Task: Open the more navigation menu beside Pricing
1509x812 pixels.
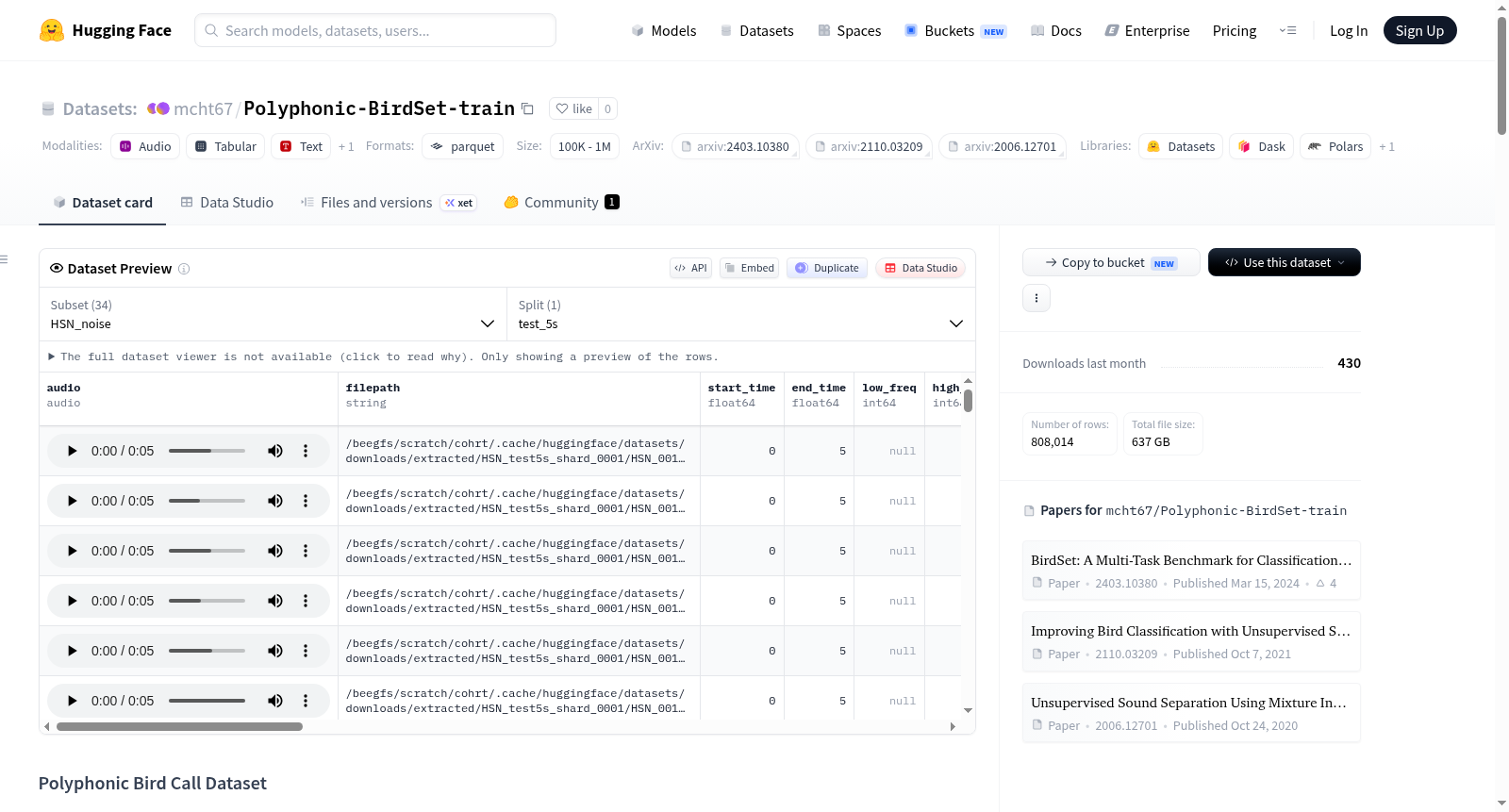Action: [x=1287, y=30]
